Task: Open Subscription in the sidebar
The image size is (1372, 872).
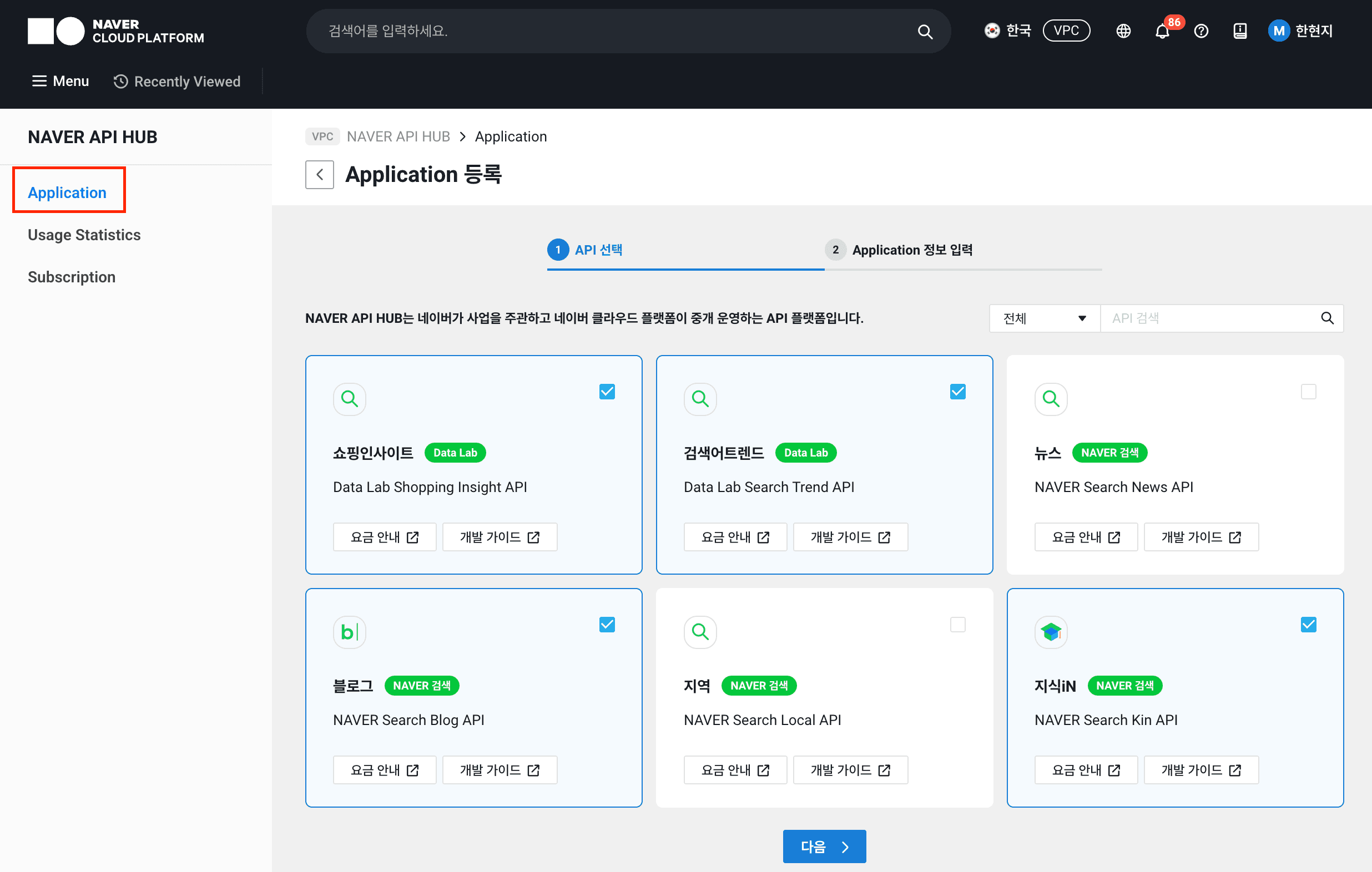Action: [x=72, y=277]
